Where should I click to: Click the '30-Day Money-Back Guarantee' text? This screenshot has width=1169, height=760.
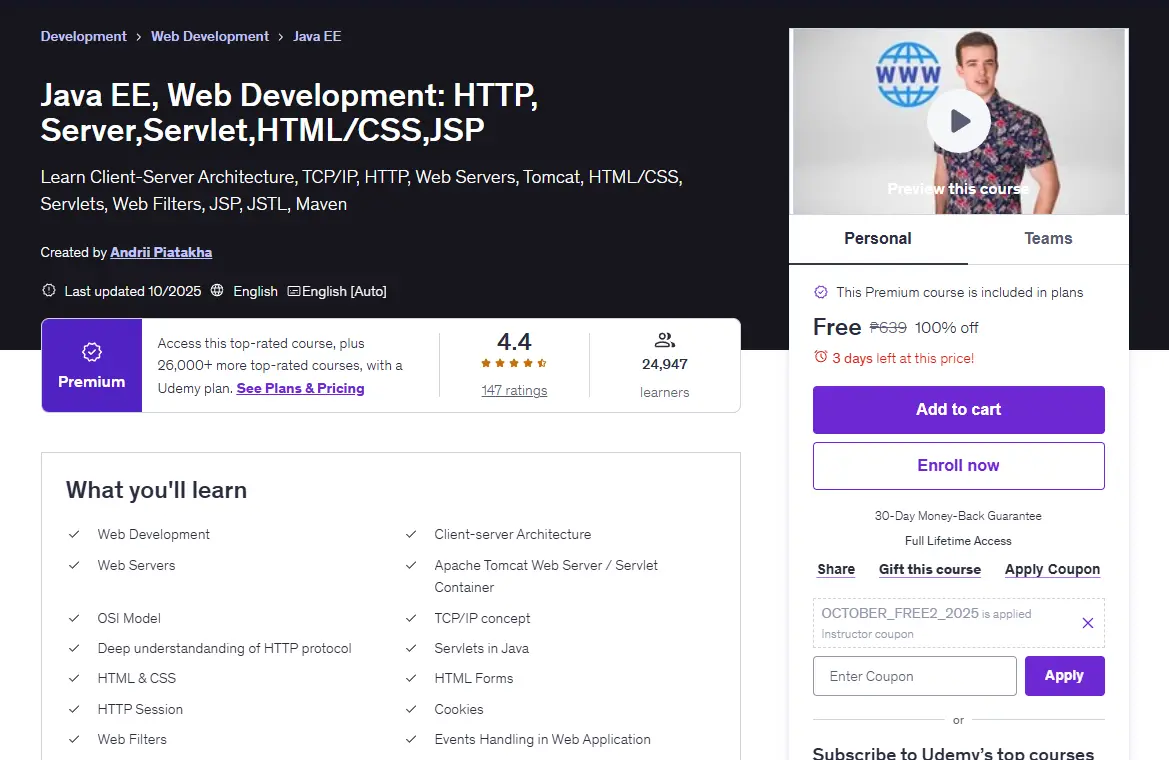958,515
